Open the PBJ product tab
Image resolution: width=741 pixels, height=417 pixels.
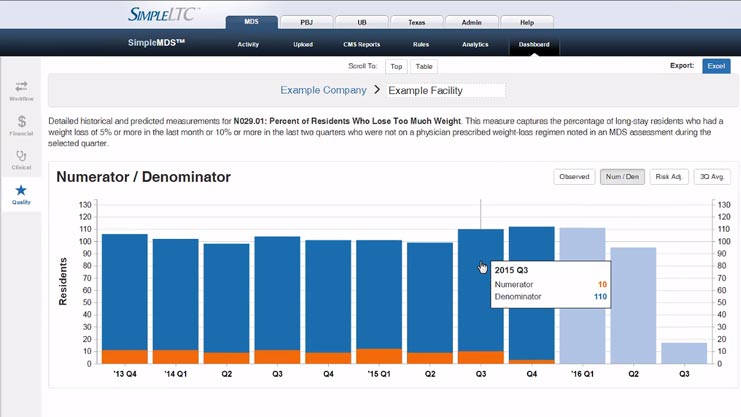pos(305,22)
